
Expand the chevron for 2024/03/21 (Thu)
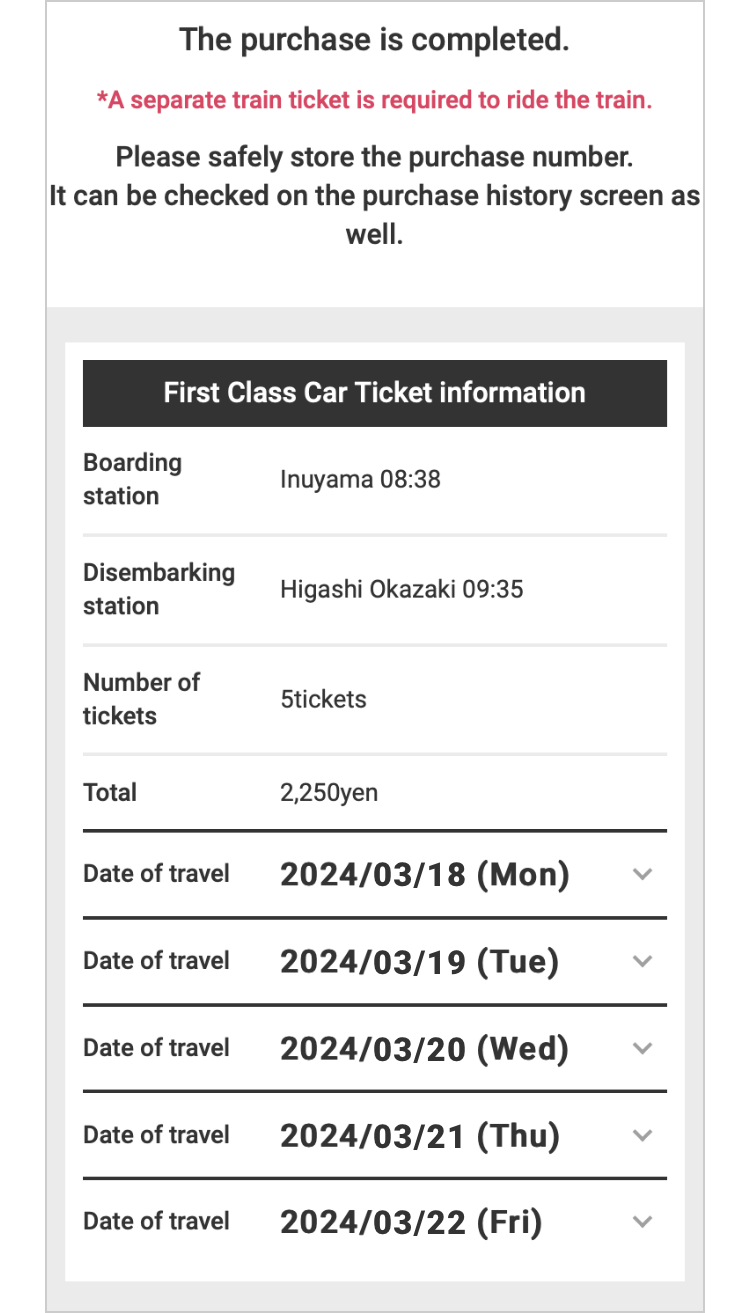[x=643, y=1135]
